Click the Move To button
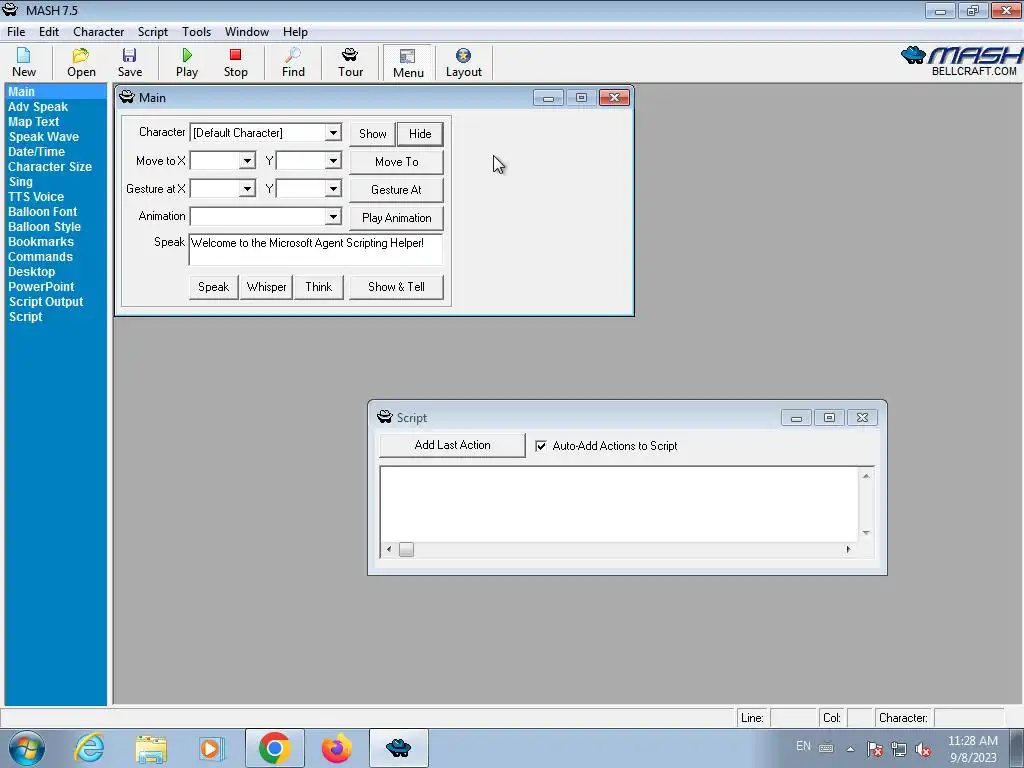This screenshot has width=1024, height=768. (x=396, y=162)
